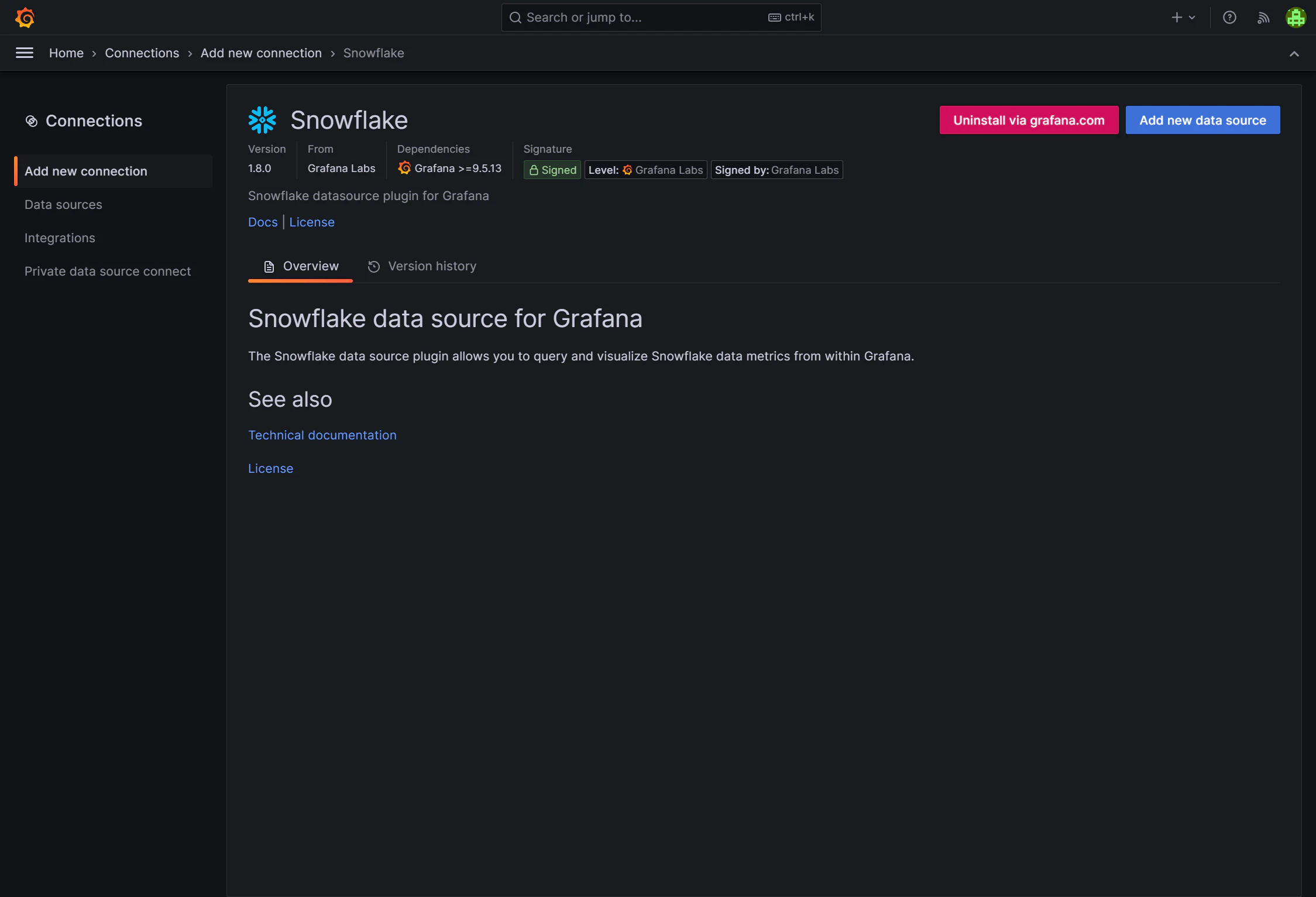Click the Signed signature badge

[x=552, y=170]
